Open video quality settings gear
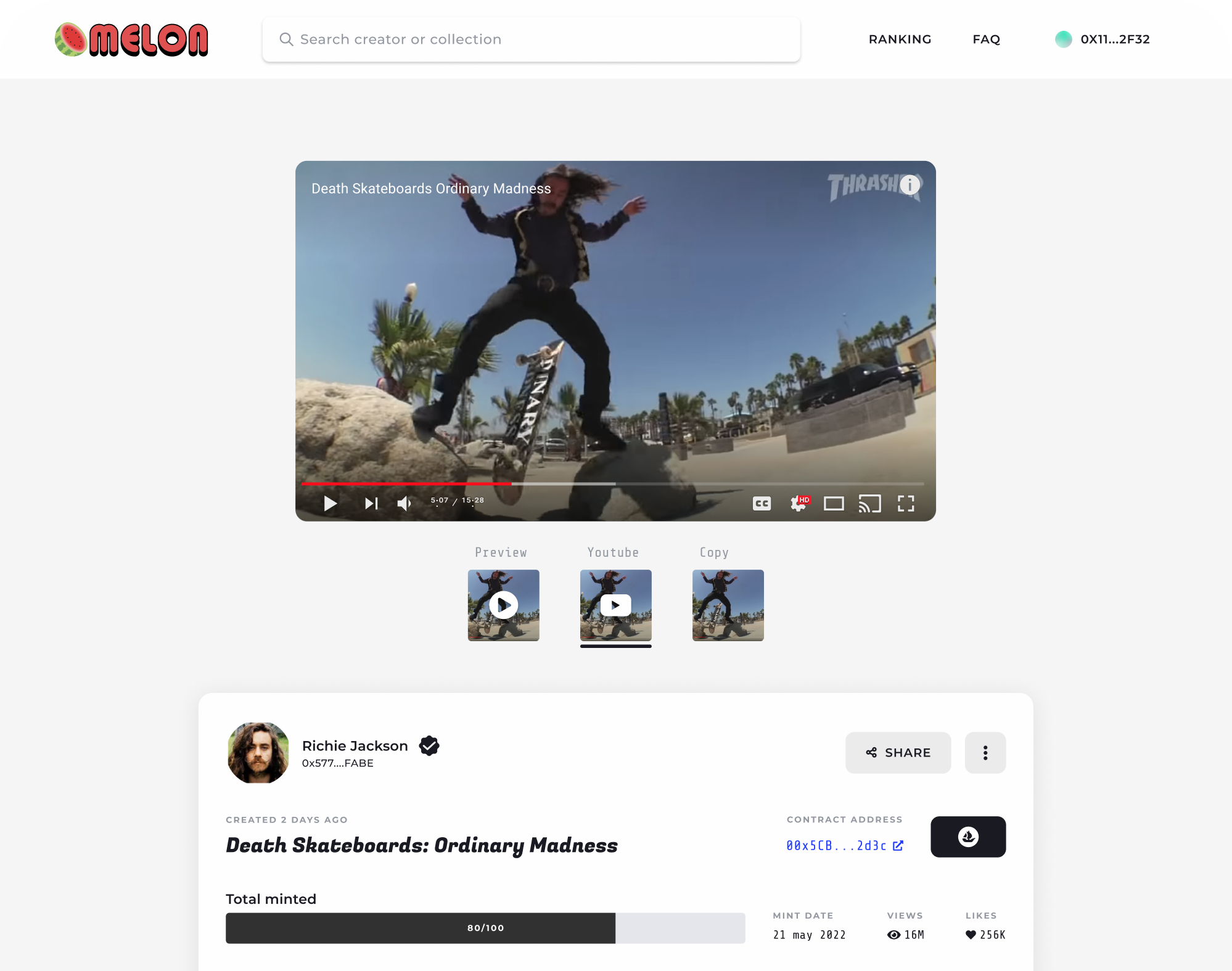This screenshot has height=971, width=1232. tap(799, 504)
